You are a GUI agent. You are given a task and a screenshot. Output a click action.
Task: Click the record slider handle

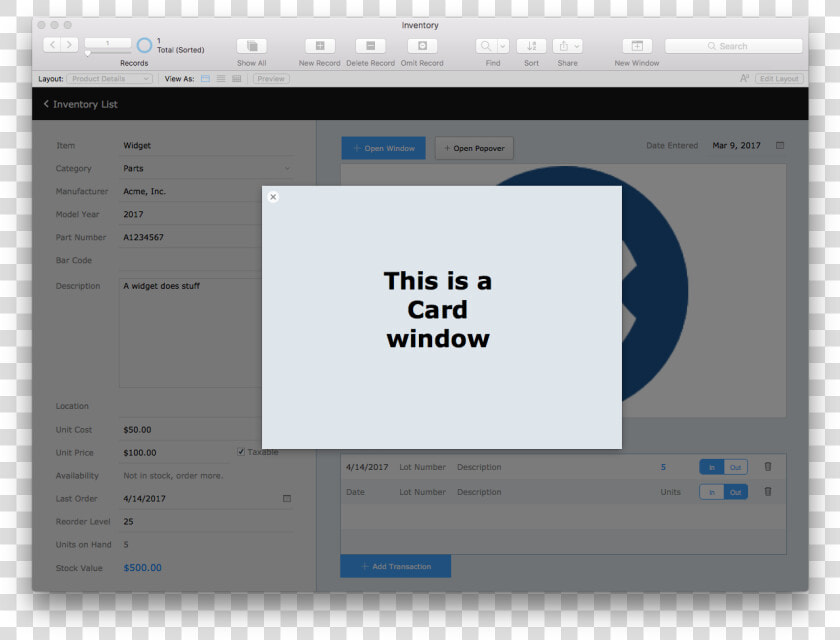coord(88,53)
